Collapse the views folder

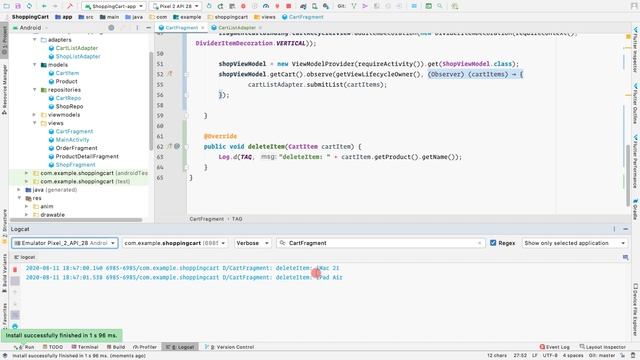pyautogui.click(x=35, y=123)
